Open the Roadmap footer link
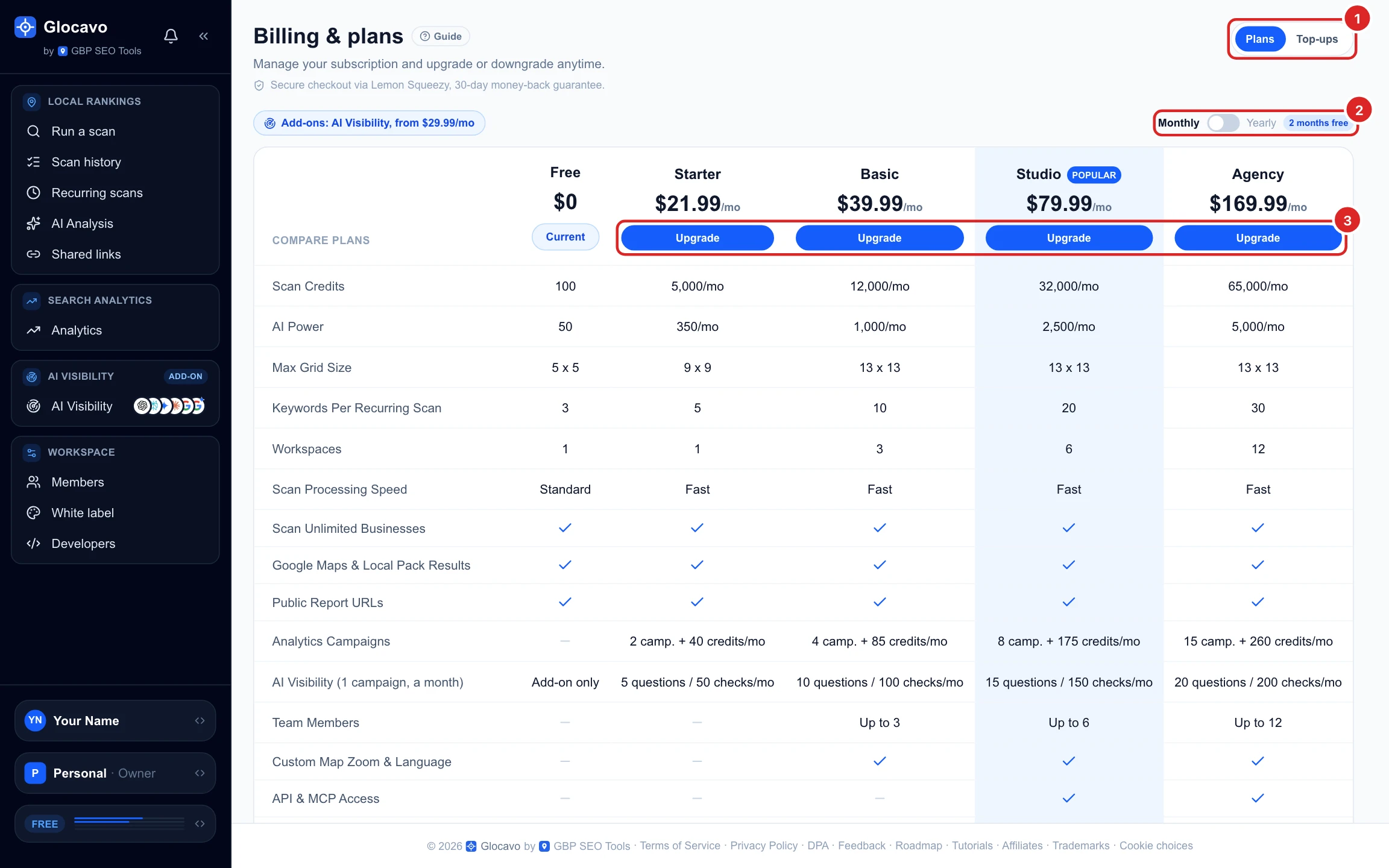This screenshot has width=1389, height=868. click(x=919, y=846)
